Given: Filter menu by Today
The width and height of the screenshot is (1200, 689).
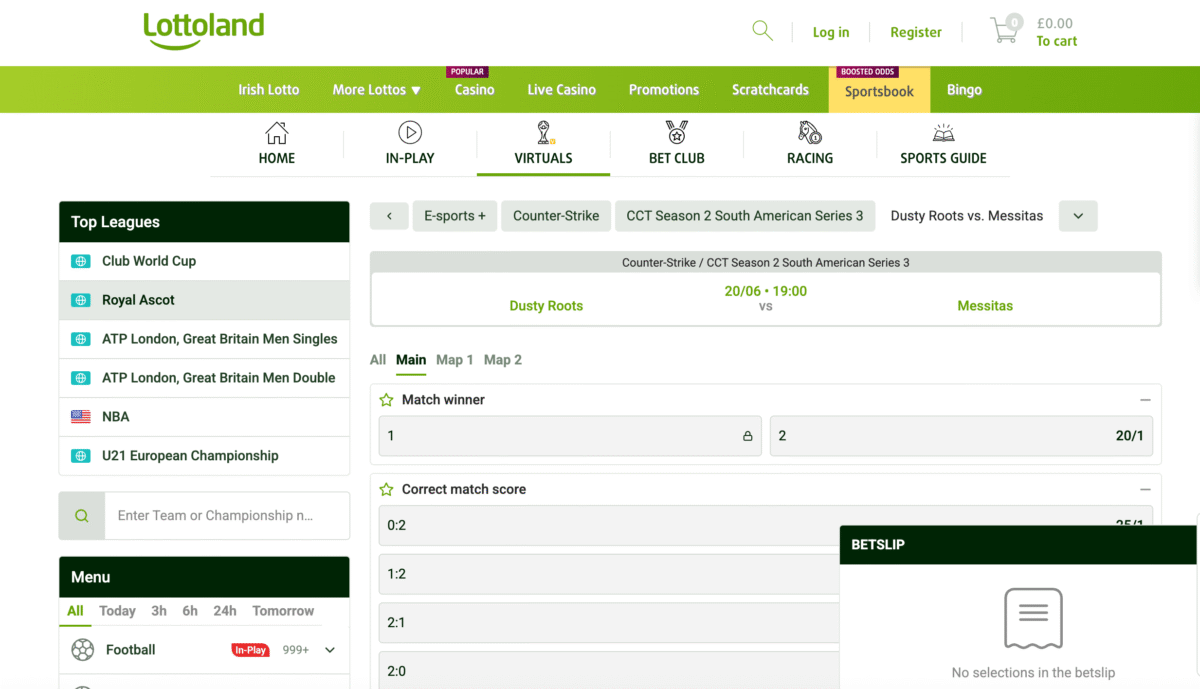Looking at the screenshot, I should point(117,611).
